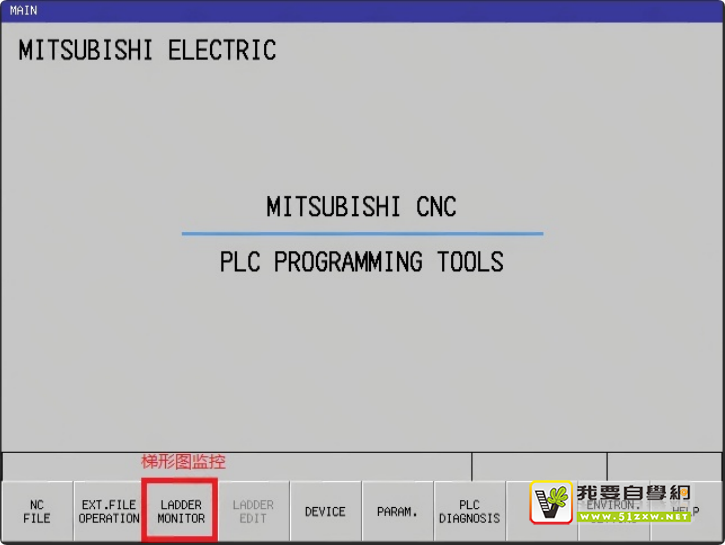The image size is (725, 545).
Task: Click the blue divider line under the title
Action: pos(361,234)
